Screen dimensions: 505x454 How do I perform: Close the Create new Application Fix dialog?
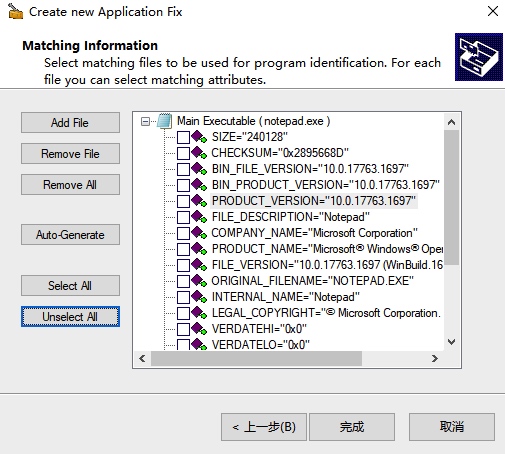[x=493, y=11]
